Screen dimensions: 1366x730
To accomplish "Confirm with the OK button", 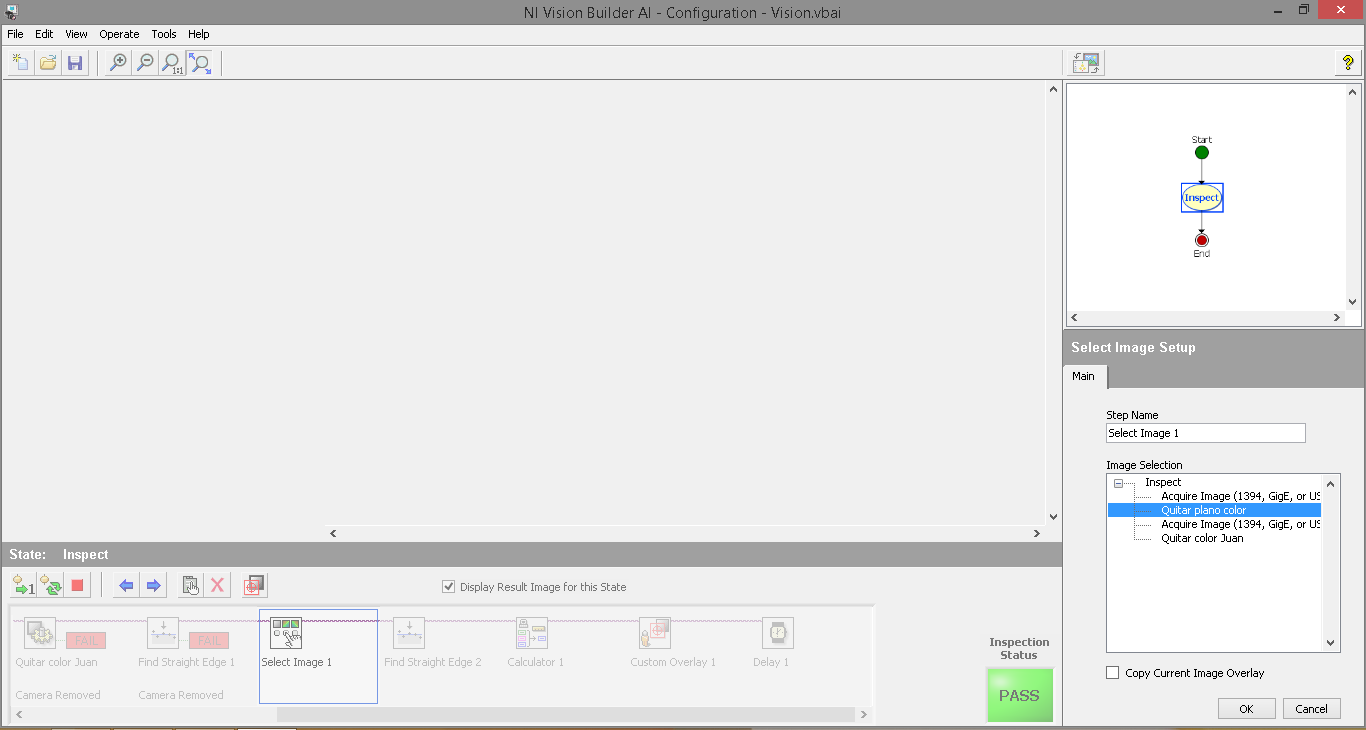I will (x=1246, y=708).
